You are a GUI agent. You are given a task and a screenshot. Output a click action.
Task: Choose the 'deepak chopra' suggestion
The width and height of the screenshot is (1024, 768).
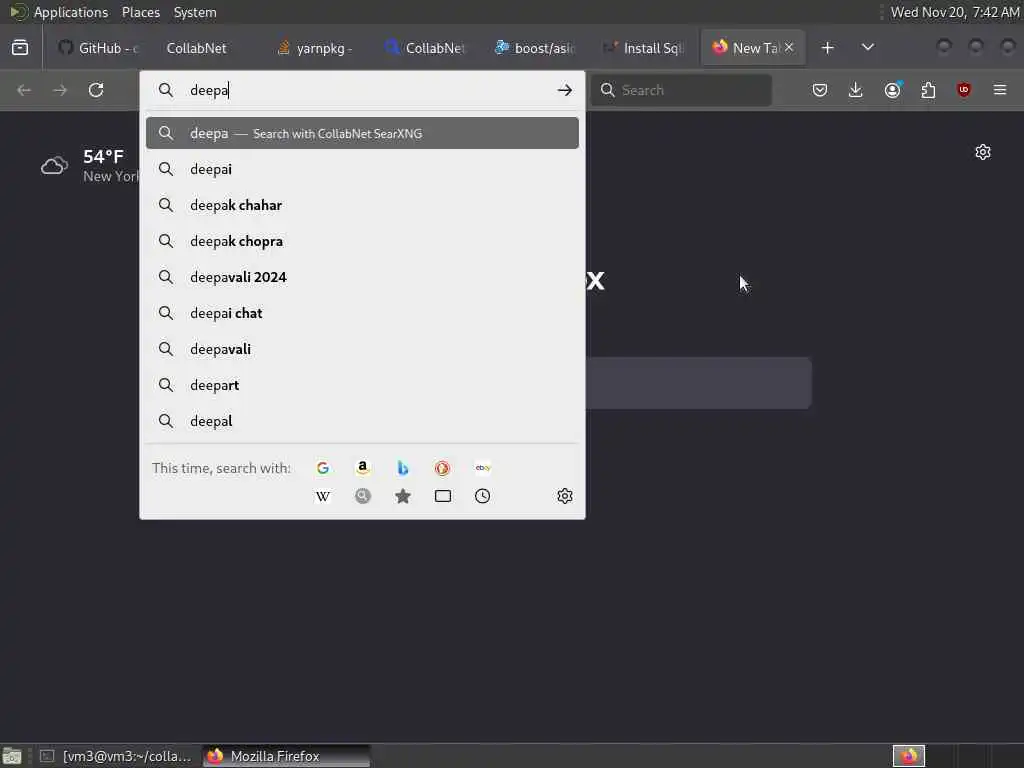coord(362,241)
